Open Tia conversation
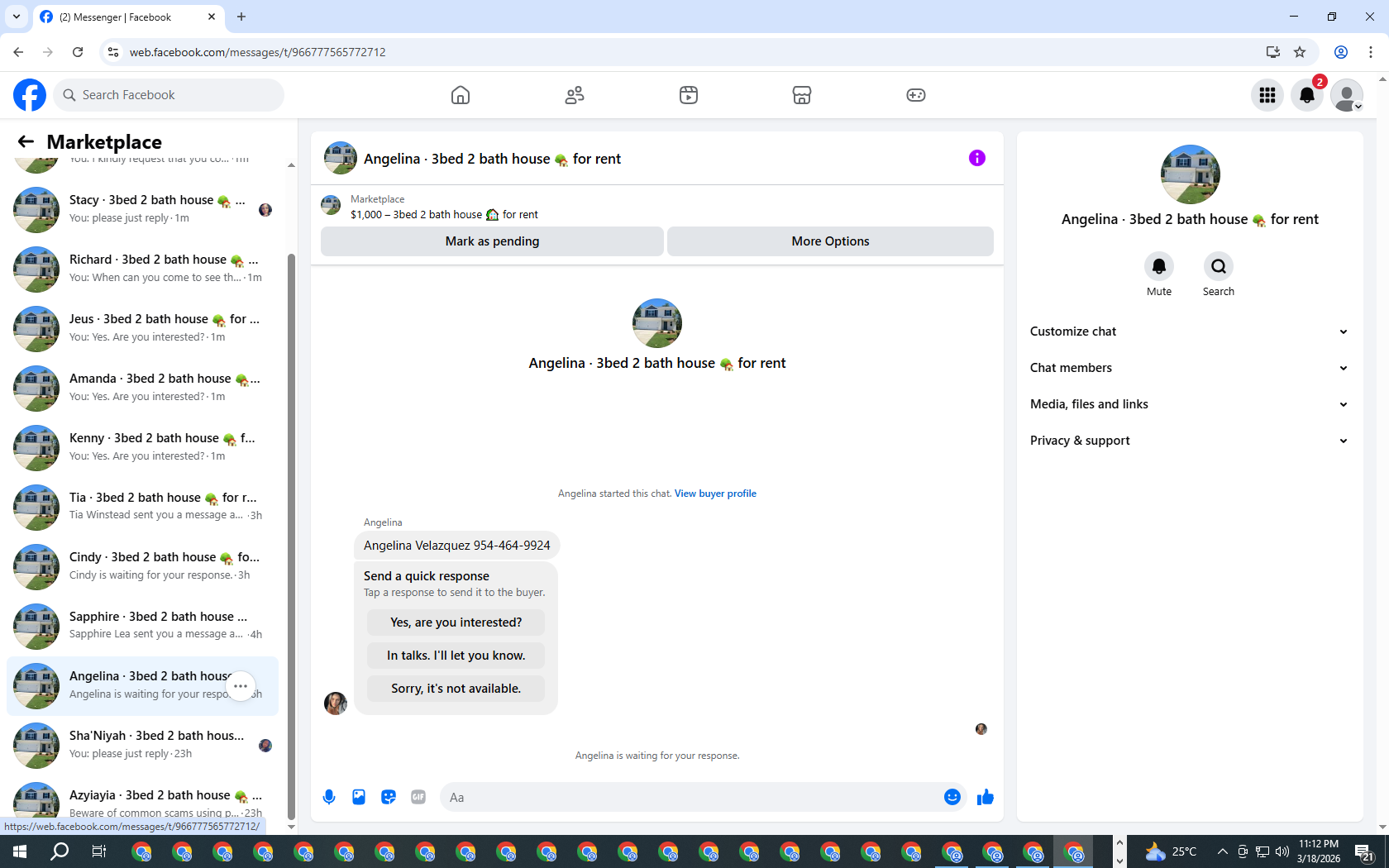The image size is (1389, 868). click(x=142, y=508)
